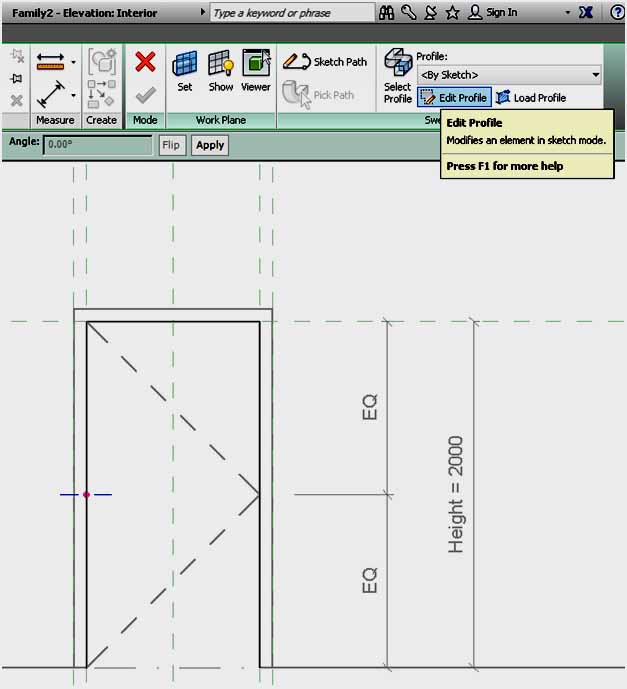The height and width of the screenshot is (689, 627).
Task: Click the Edit Profile button
Action: pyautogui.click(x=454, y=98)
